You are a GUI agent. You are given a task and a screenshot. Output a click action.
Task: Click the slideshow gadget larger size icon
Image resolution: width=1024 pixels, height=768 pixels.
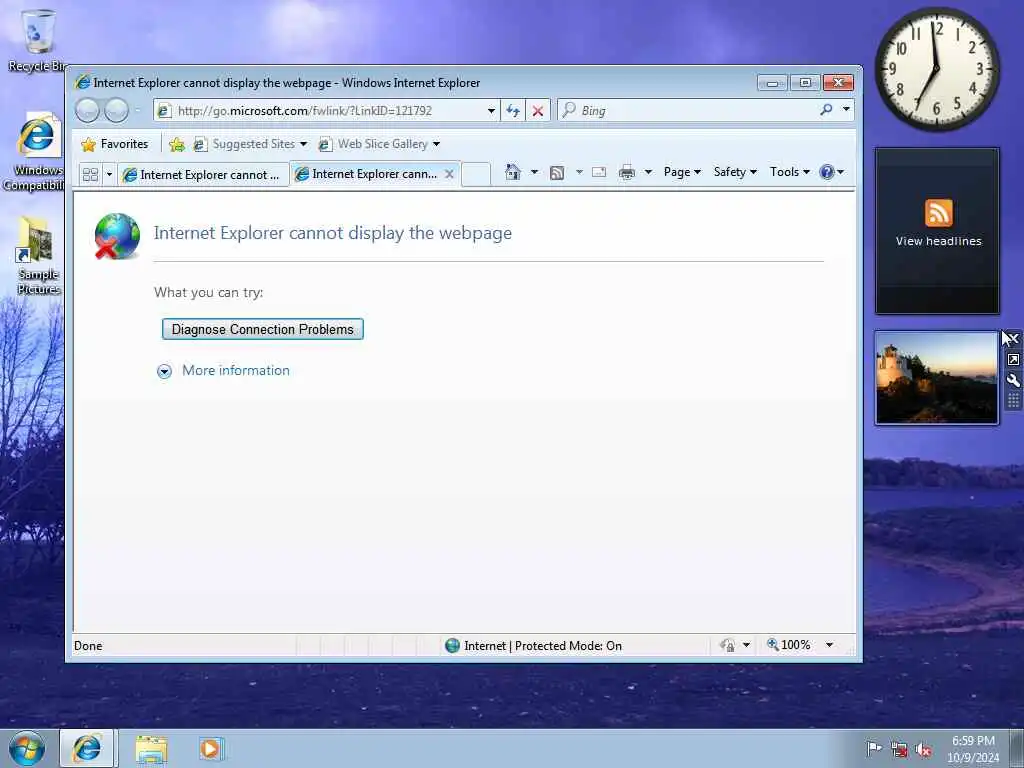[1013, 360]
